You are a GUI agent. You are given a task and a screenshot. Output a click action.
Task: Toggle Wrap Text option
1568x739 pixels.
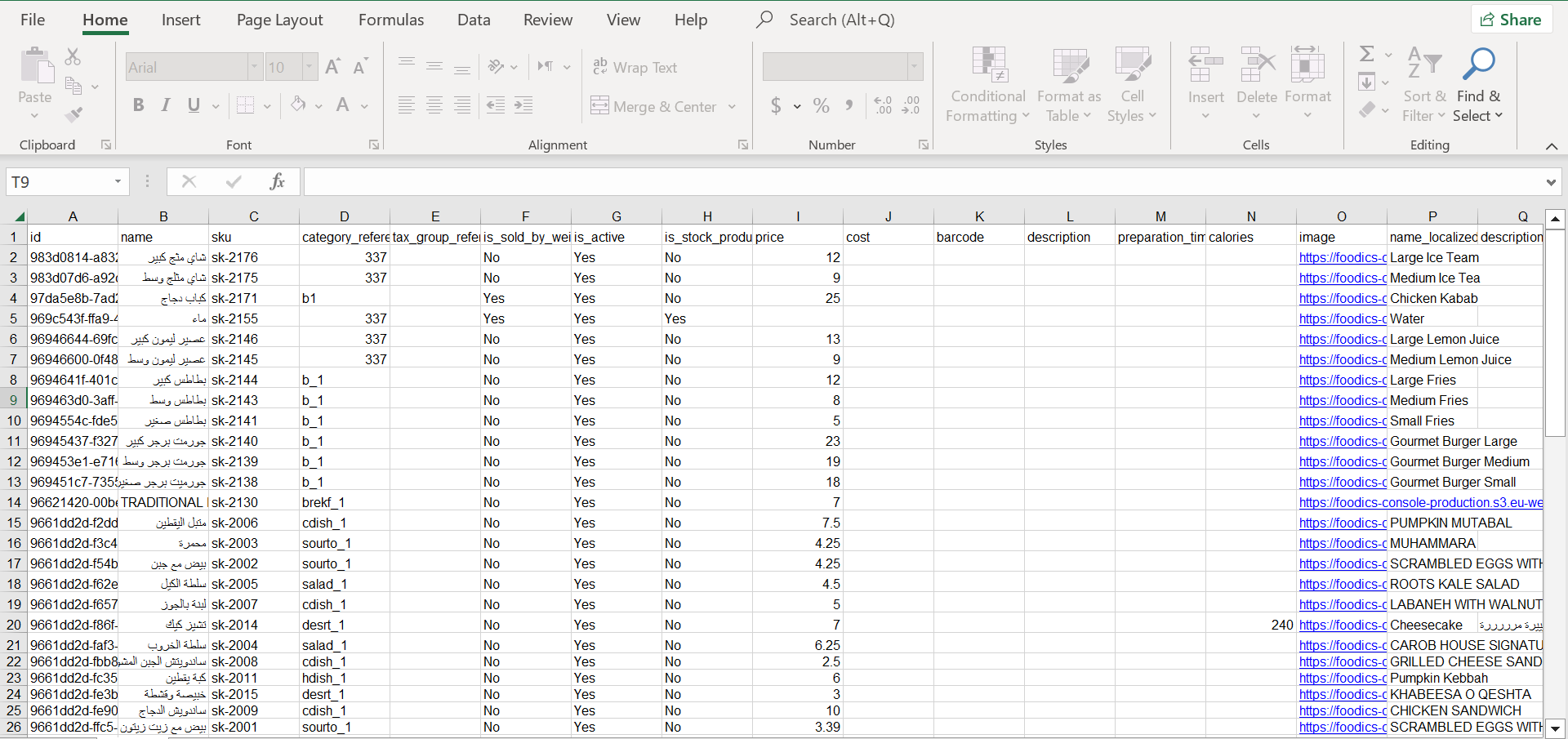[635, 68]
